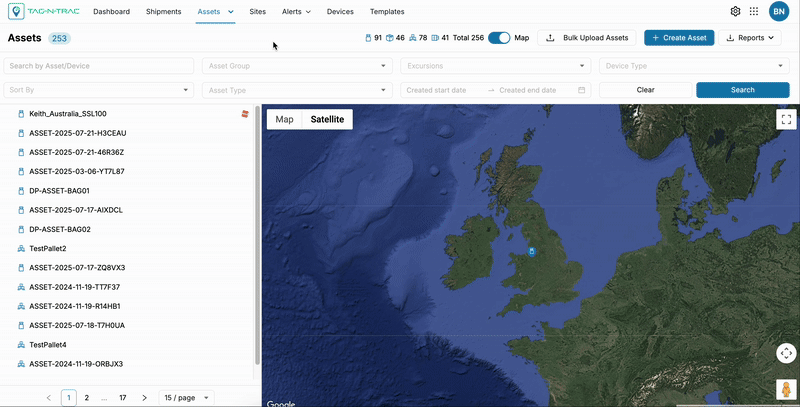Open the Asset Type dropdown

tap(297, 90)
